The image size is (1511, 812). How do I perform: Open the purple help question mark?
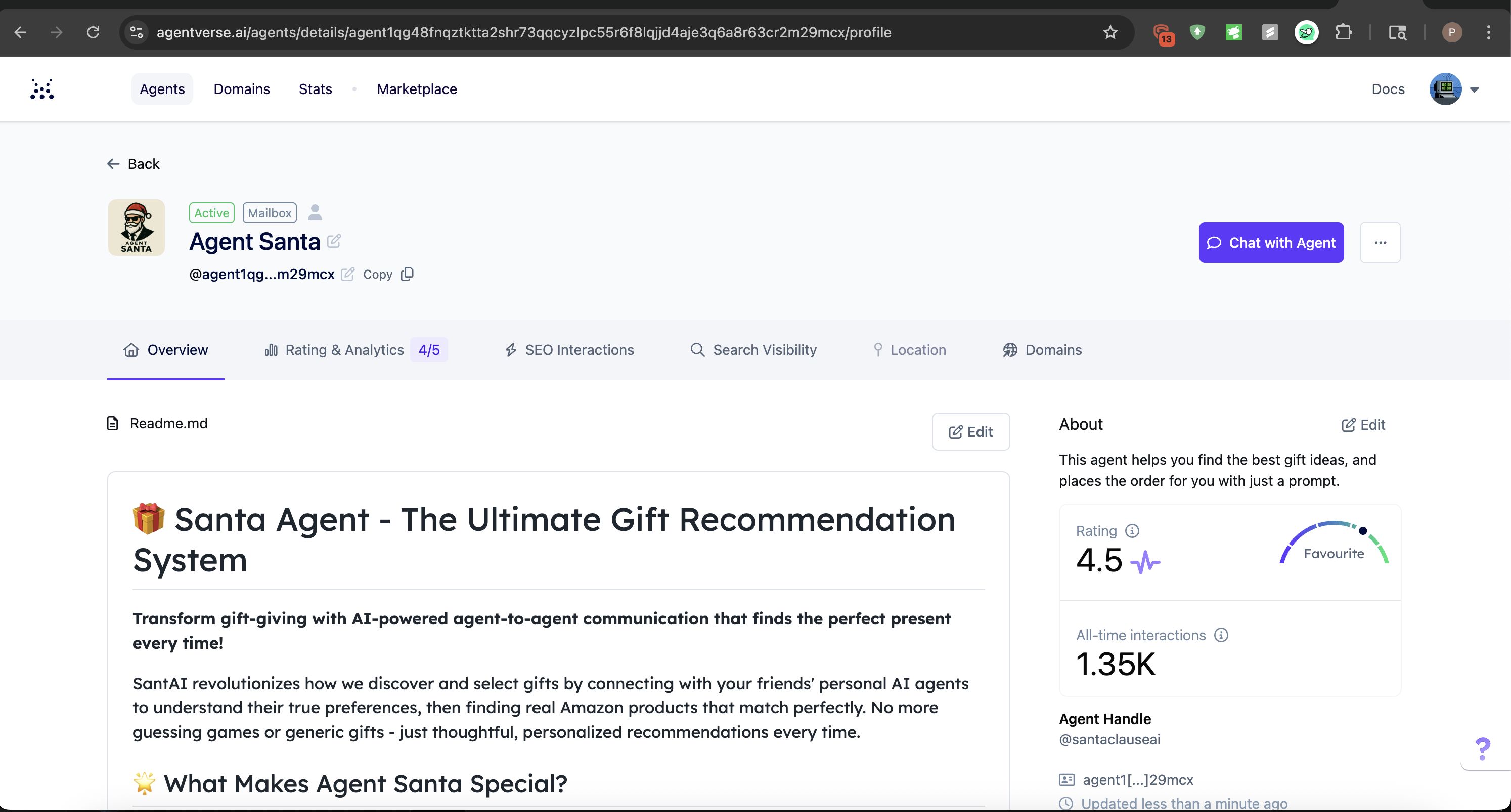click(x=1482, y=749)
